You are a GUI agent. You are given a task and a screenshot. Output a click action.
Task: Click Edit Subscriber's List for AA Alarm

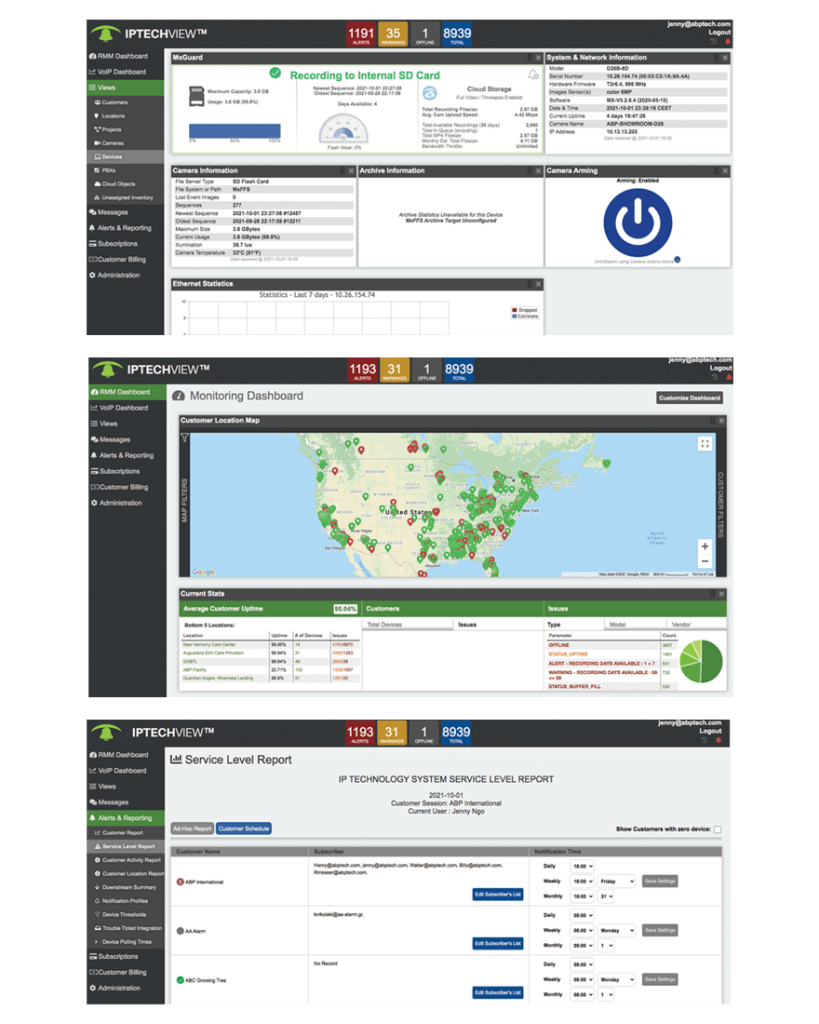click(x=497, y=943)
